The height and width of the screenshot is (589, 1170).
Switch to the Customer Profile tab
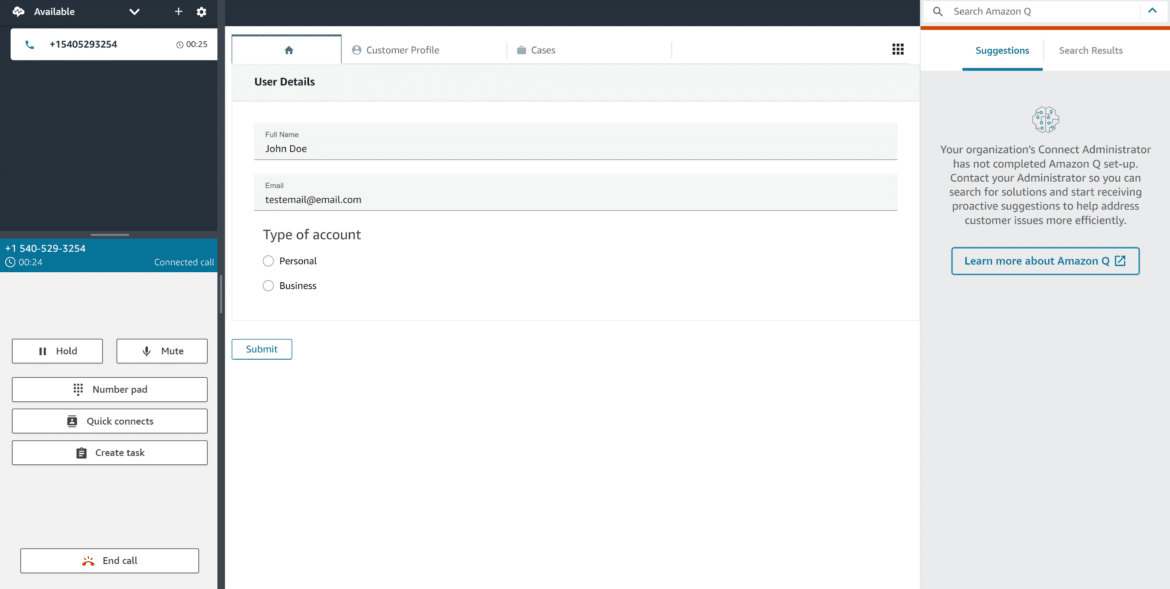point(400,48)
